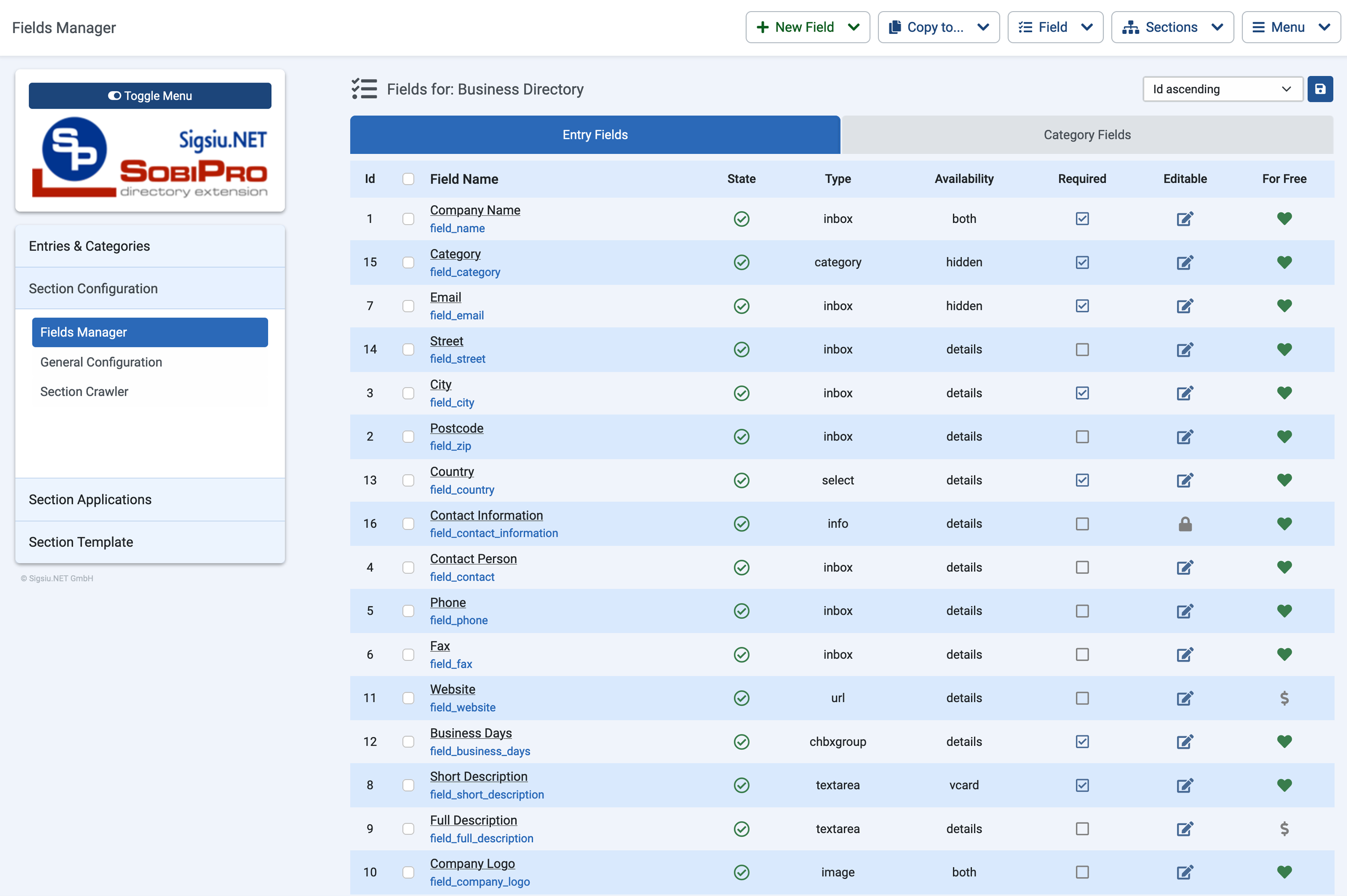Image resolution: width=1347 pixels, height=896 pixels.
Task: Click chbxgroup type cell
Action: pos(837,742)
